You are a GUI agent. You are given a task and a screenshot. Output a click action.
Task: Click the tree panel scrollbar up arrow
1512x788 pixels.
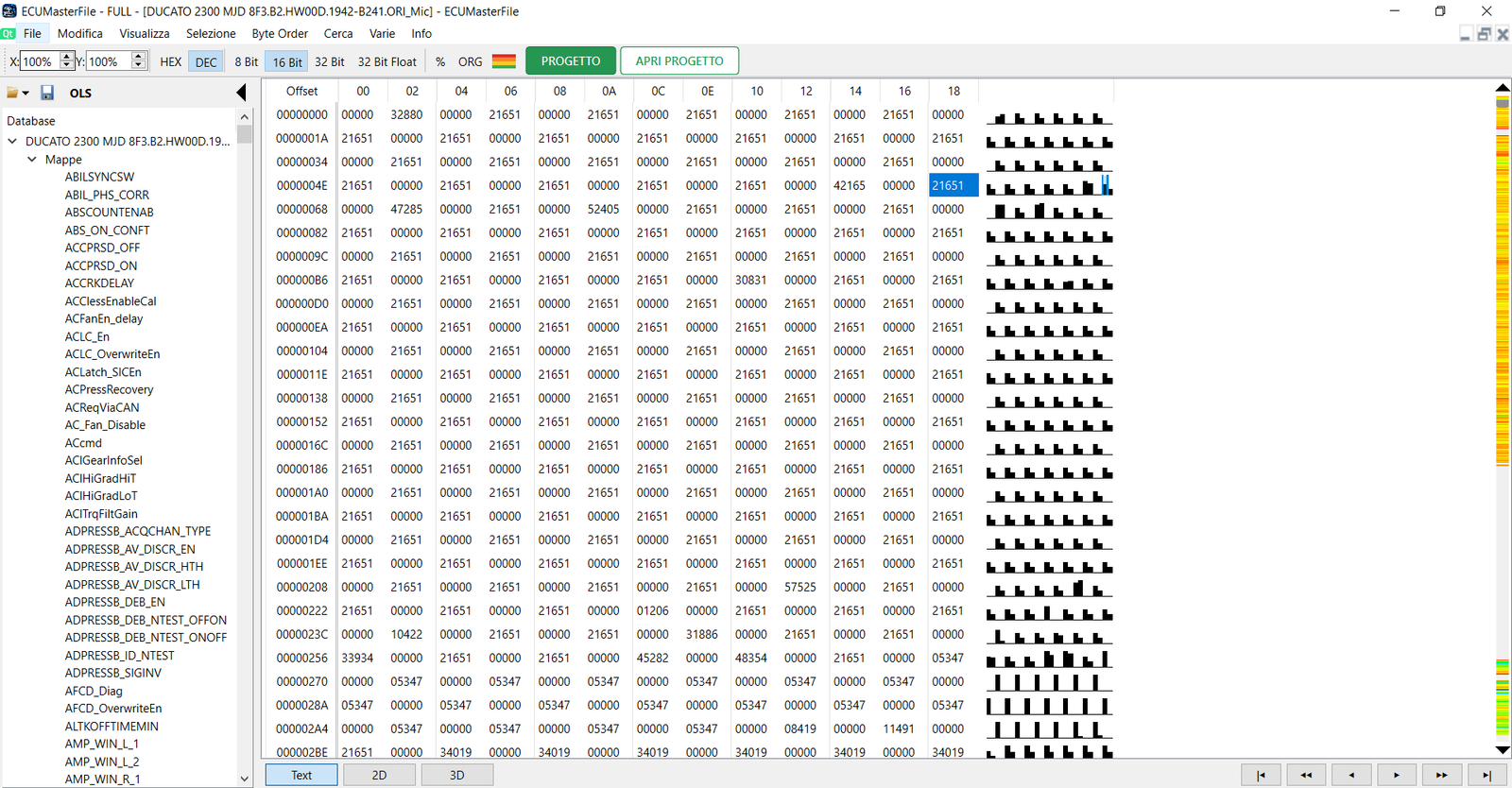point(245,117)
